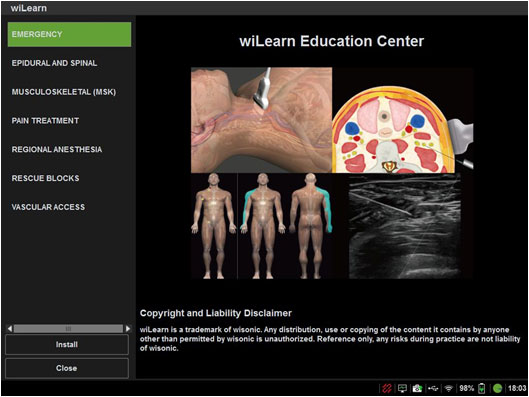Click the left scroll arrow of sidebar scrollbar
The height and width of the screenshot is (397, 529).
pos(10,328)
